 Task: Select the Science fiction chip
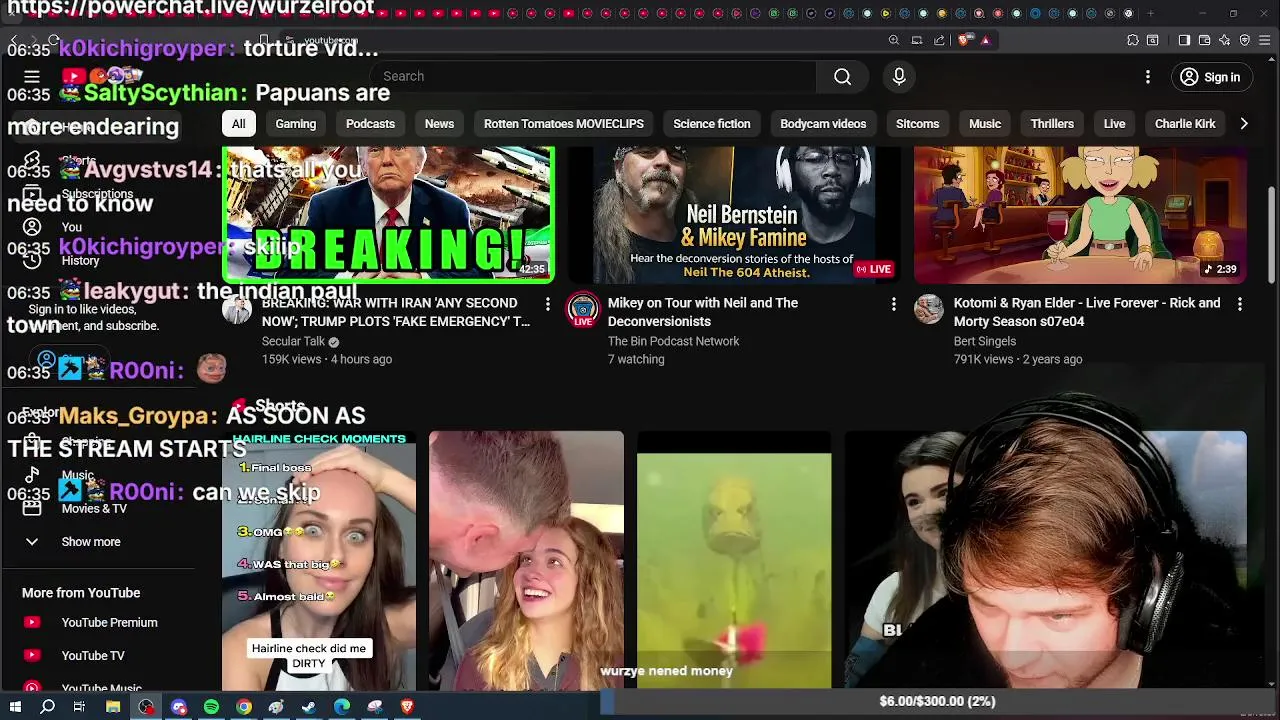tap(712, 124)
